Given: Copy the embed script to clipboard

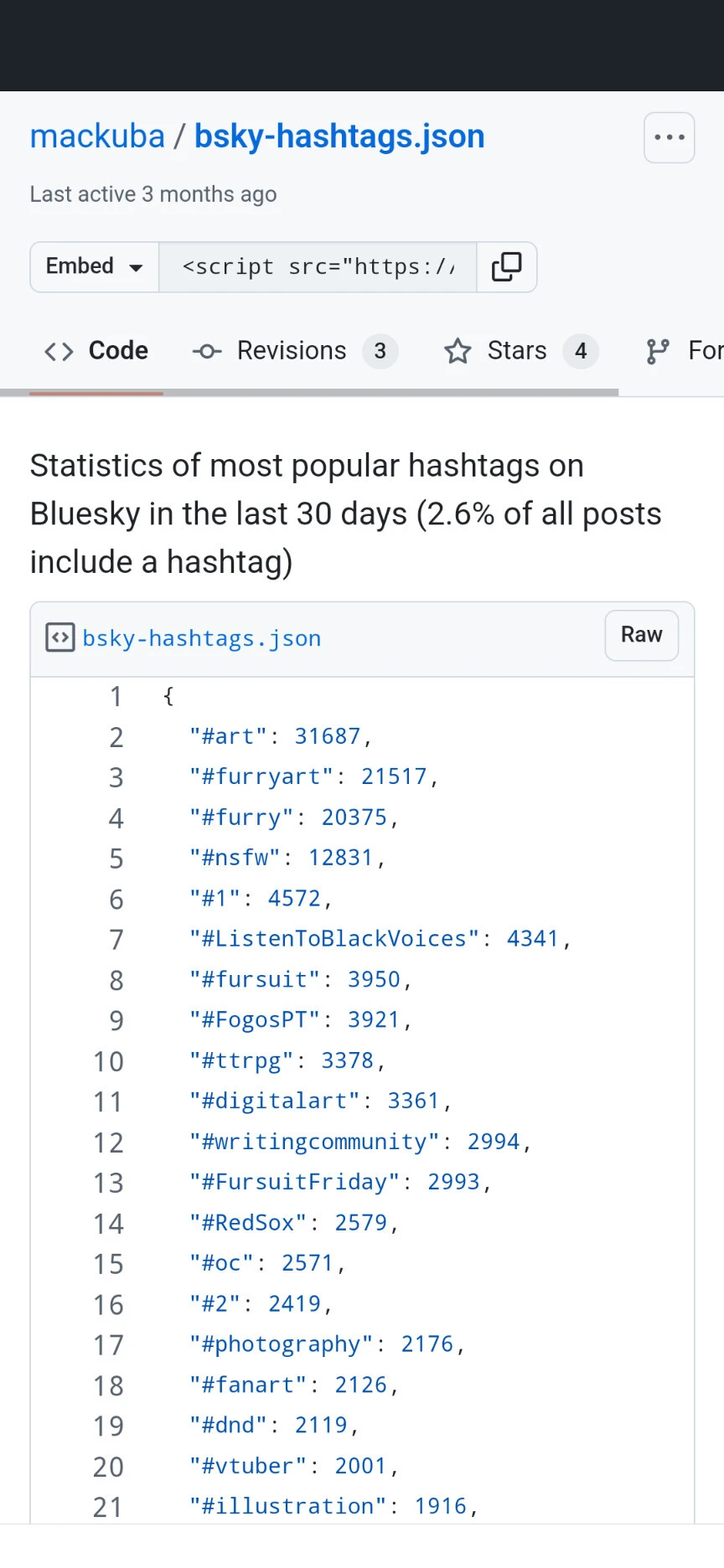Looking at the screenshot, I should coord(506,266).
